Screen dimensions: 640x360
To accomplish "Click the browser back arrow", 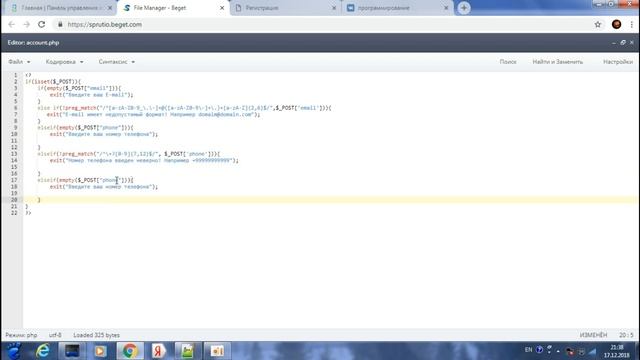I will [11, 24].
